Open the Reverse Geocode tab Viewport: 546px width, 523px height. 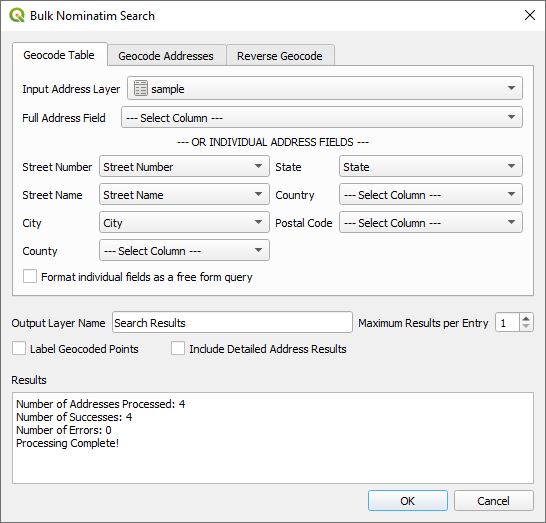coord(280,56)
